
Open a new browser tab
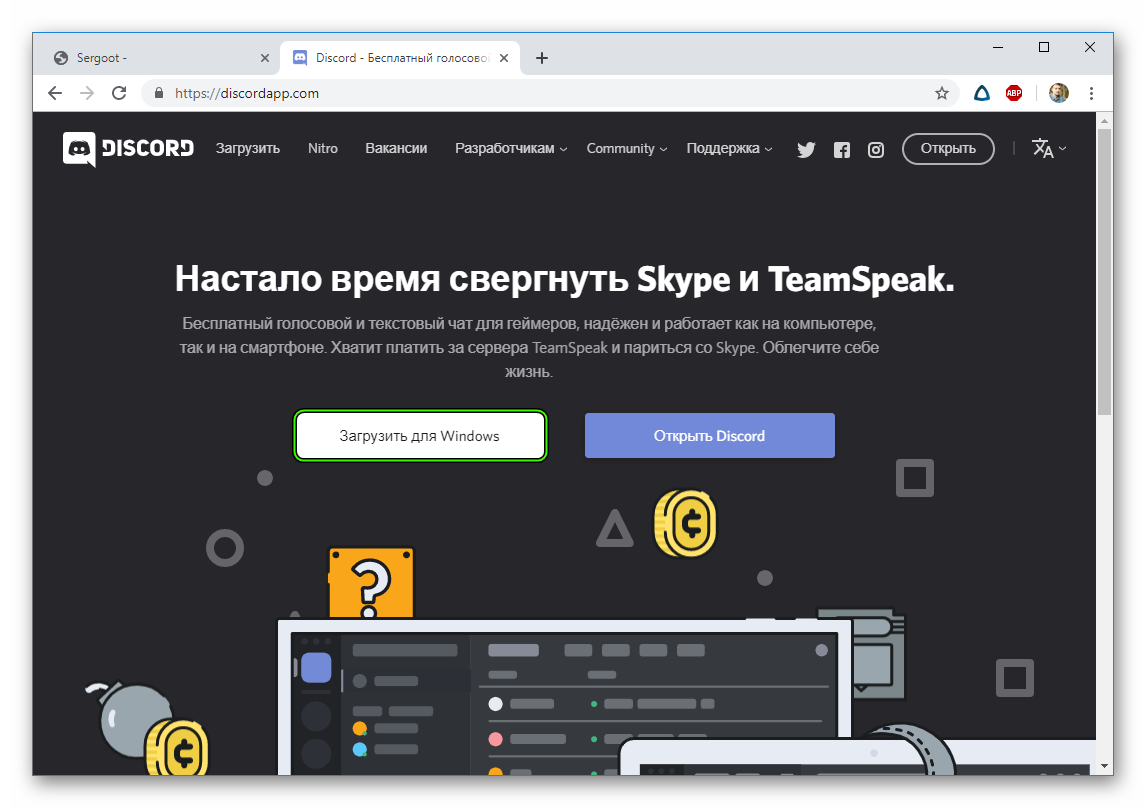(542, 58)
